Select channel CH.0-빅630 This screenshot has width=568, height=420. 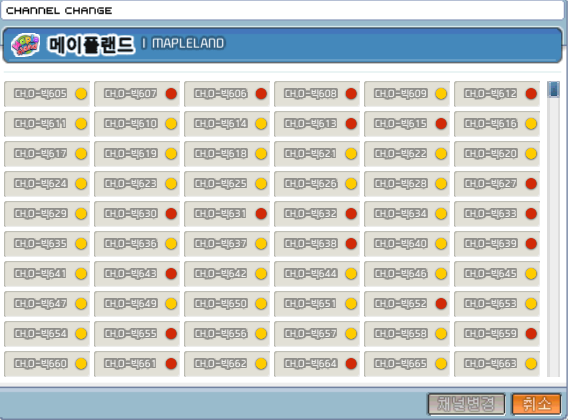137,214
